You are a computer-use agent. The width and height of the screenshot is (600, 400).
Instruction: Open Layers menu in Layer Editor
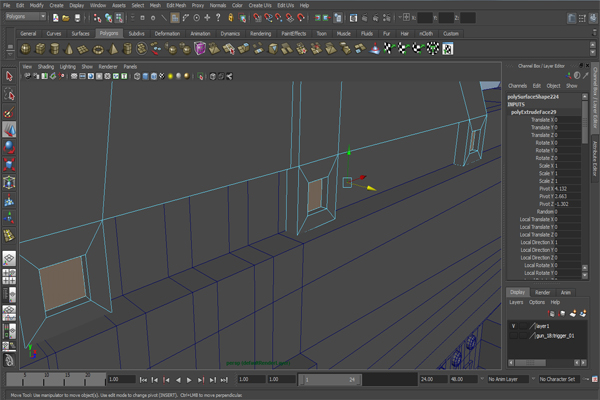[516, 302]
